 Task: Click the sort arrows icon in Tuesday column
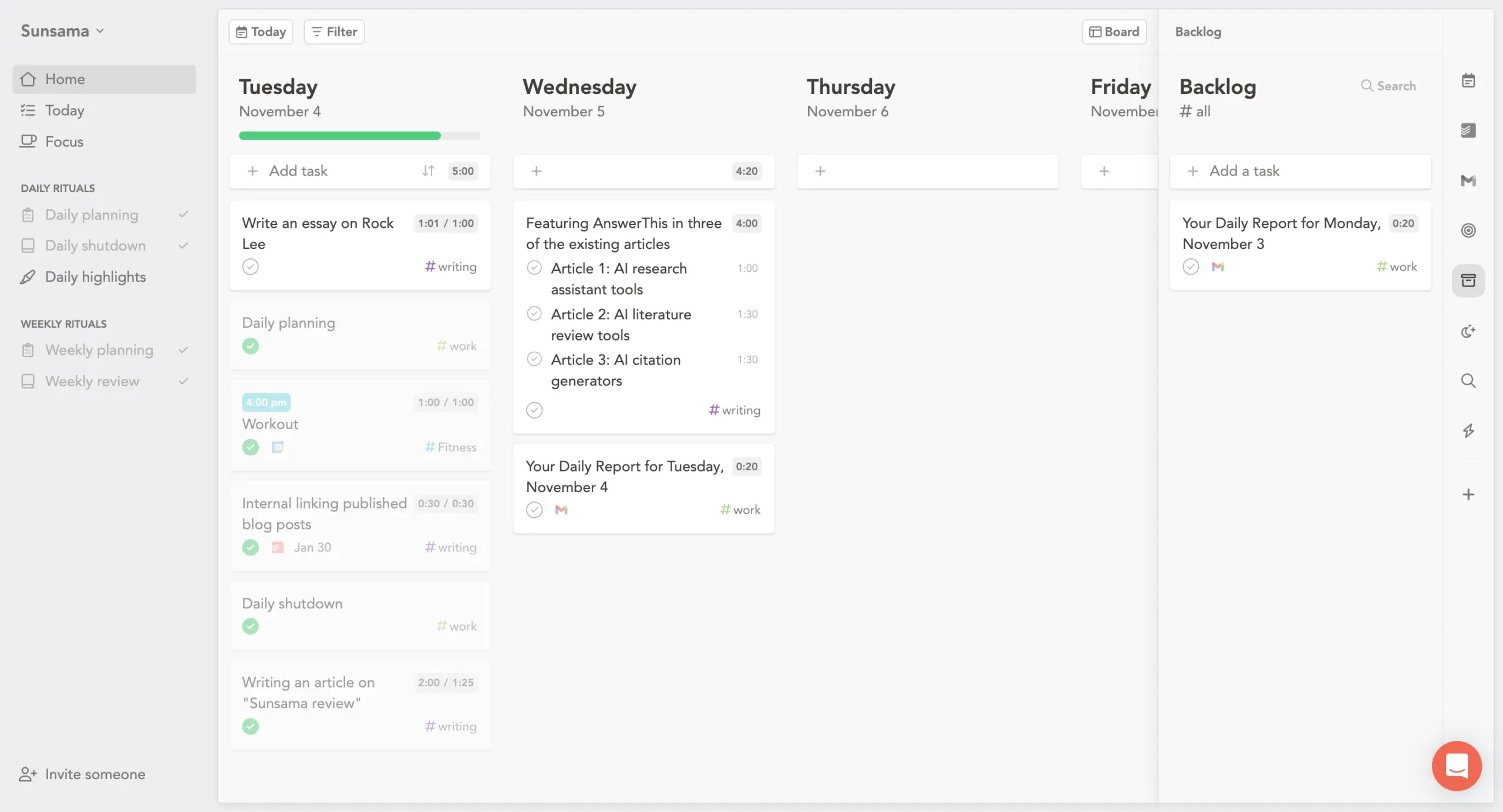[x=428, y=171]
